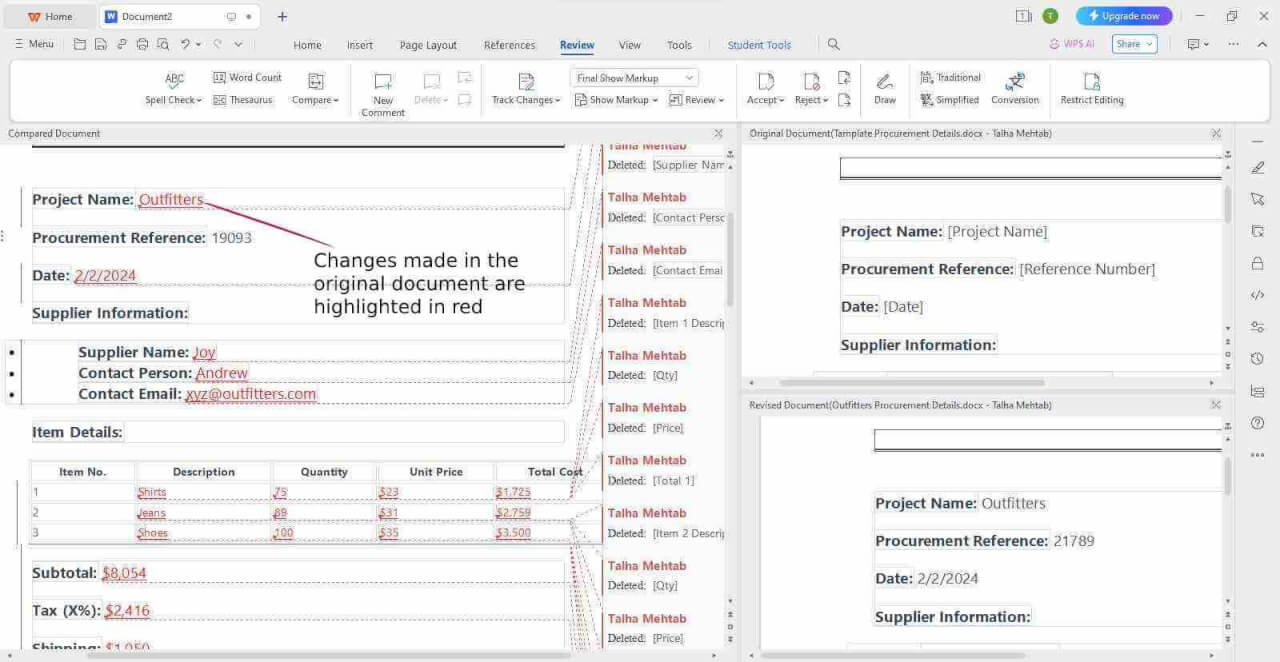
Task: Select the Draw tool in the Review ribbon
Action: 883,88
